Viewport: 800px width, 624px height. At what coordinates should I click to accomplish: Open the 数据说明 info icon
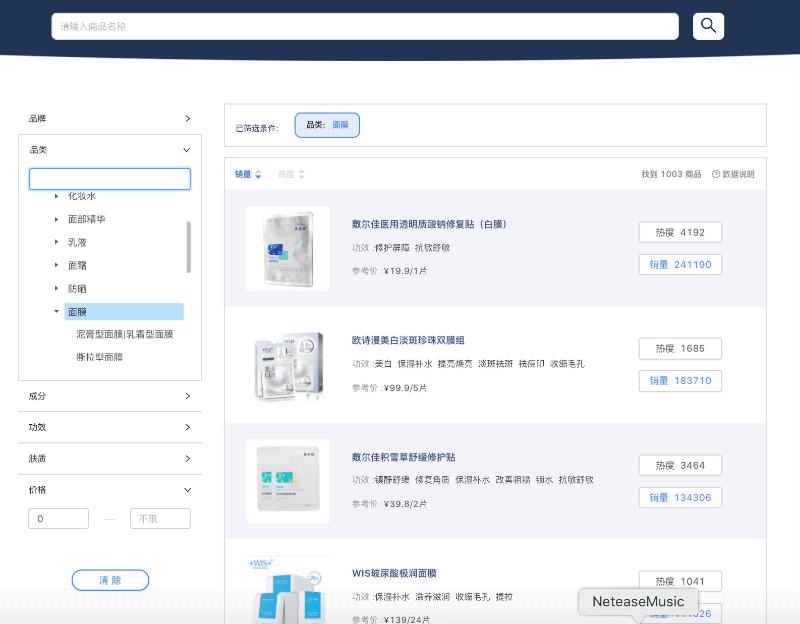[717, 173]
